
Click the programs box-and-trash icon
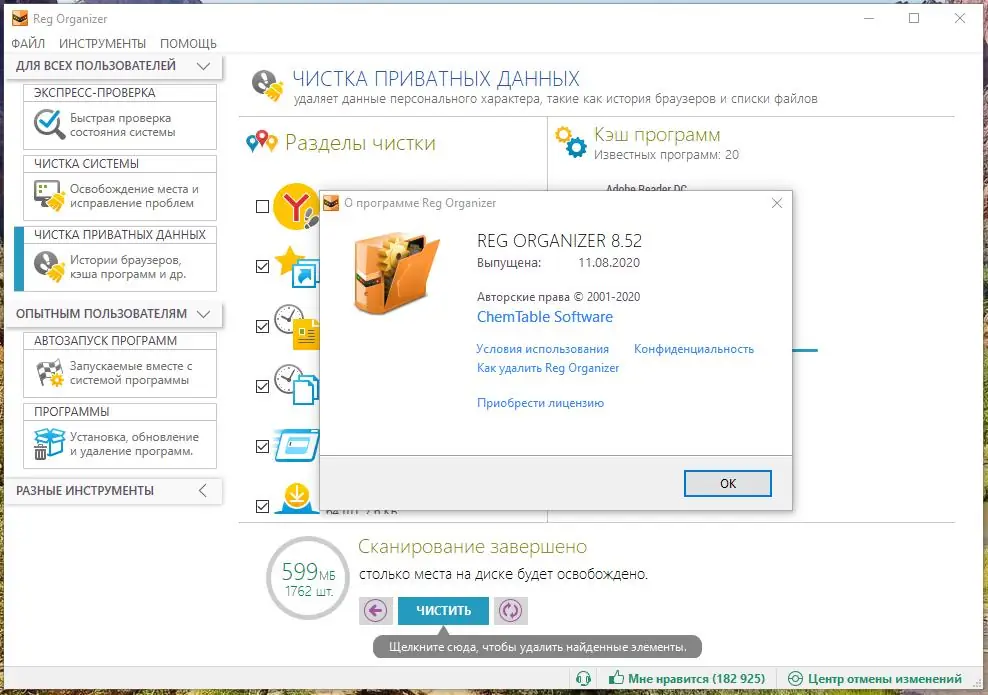tap(49, 444)
